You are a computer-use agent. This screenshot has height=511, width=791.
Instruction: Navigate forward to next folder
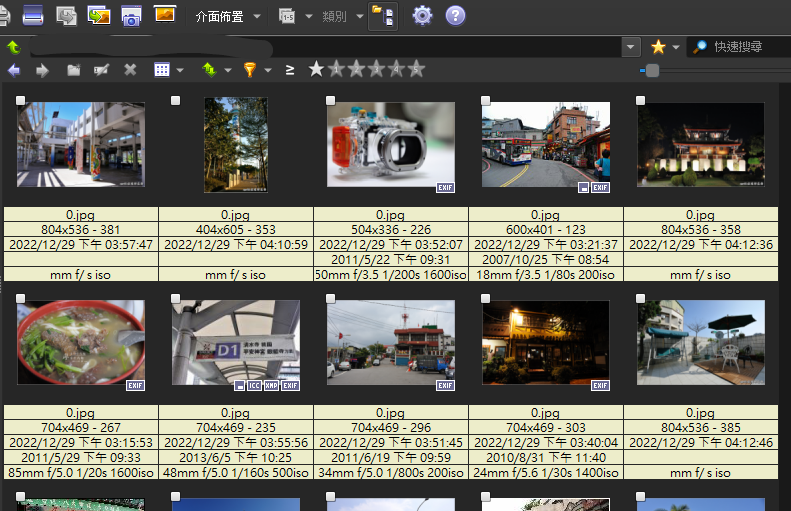pos(42,70)
